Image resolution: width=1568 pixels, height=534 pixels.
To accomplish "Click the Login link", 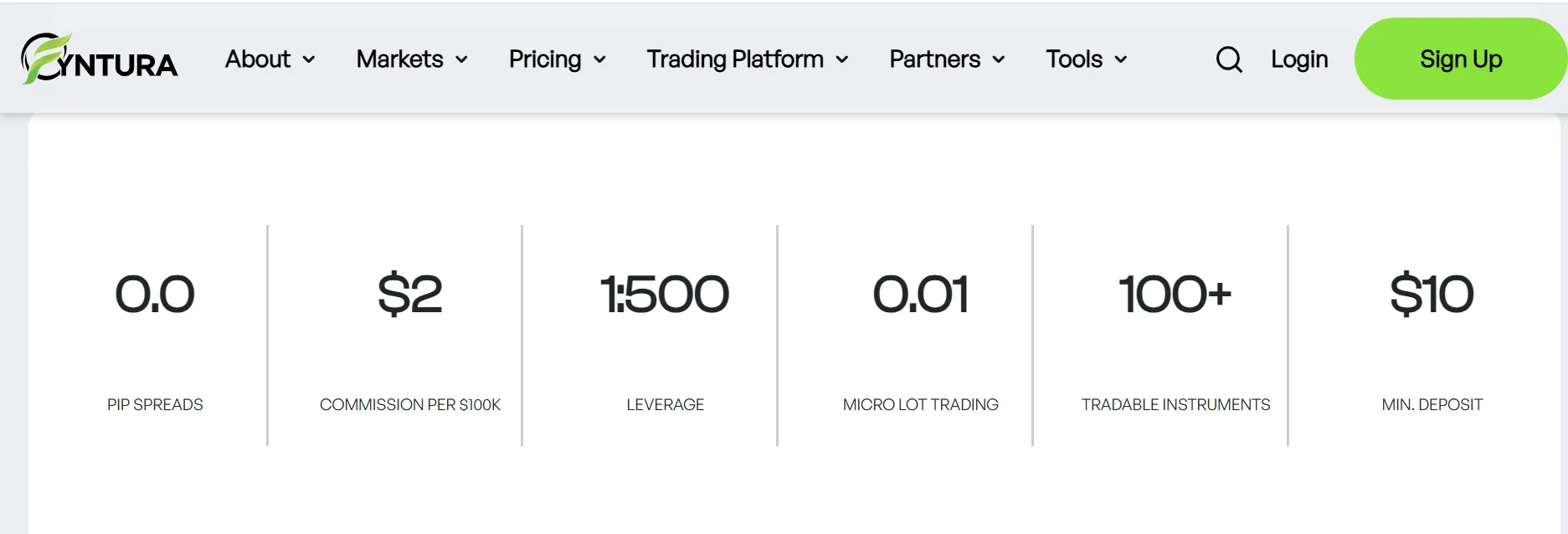I will coord(1299,59).
